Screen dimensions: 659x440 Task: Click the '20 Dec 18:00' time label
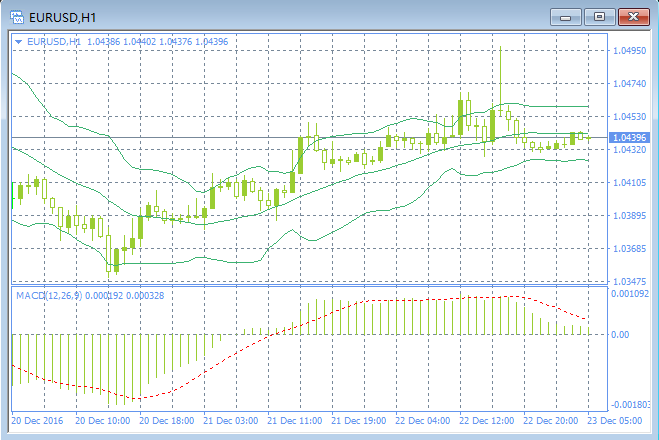point(166,421)
